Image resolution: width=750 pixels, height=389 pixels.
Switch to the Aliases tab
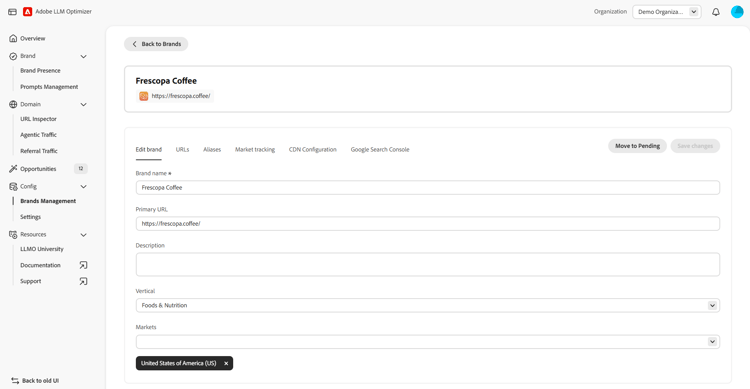coord(212,149)
